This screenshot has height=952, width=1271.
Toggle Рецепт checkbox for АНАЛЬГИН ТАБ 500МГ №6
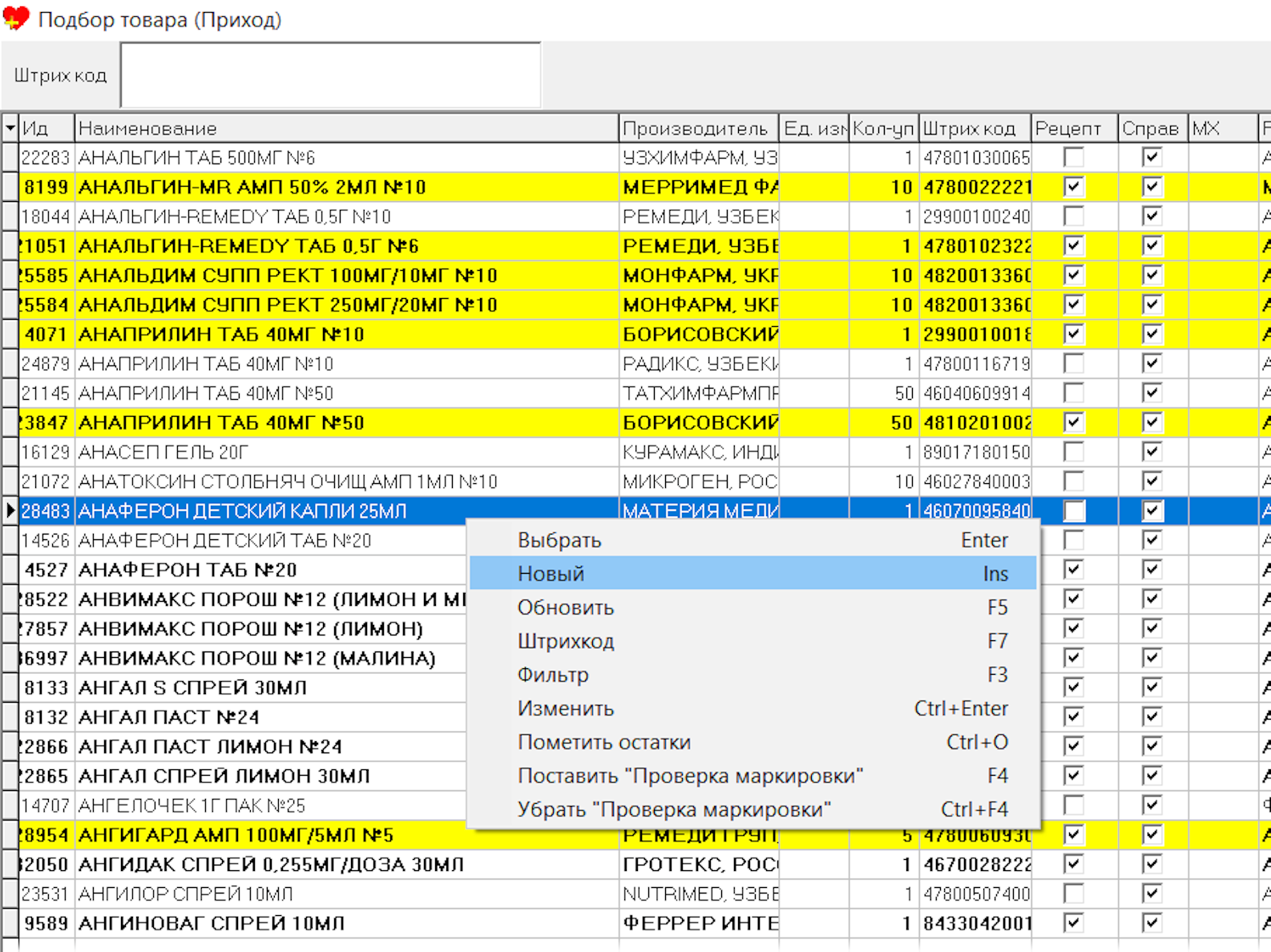(x=1073, y=158)
